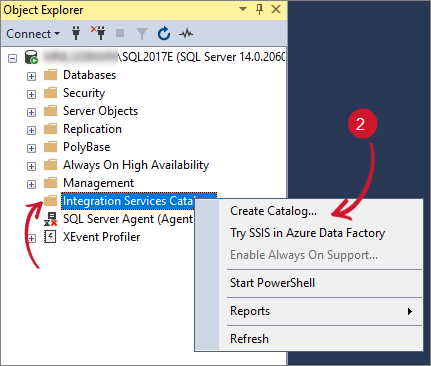Viewport: 431px width, 366px height.
Task: Click the SQL Server Agent icon
Action: tap(51, 219)
